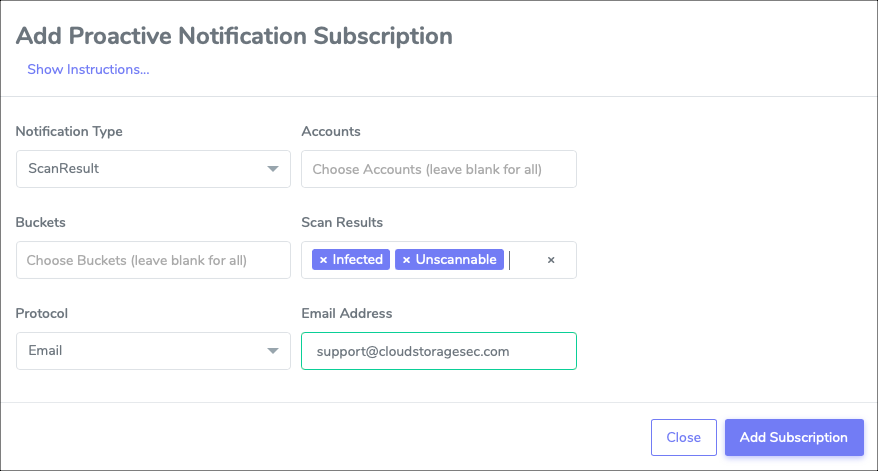This screenshot has width=878, height=471.
Task: Expand the Notification Type dropdown arrow
Action: pos(273,169)
